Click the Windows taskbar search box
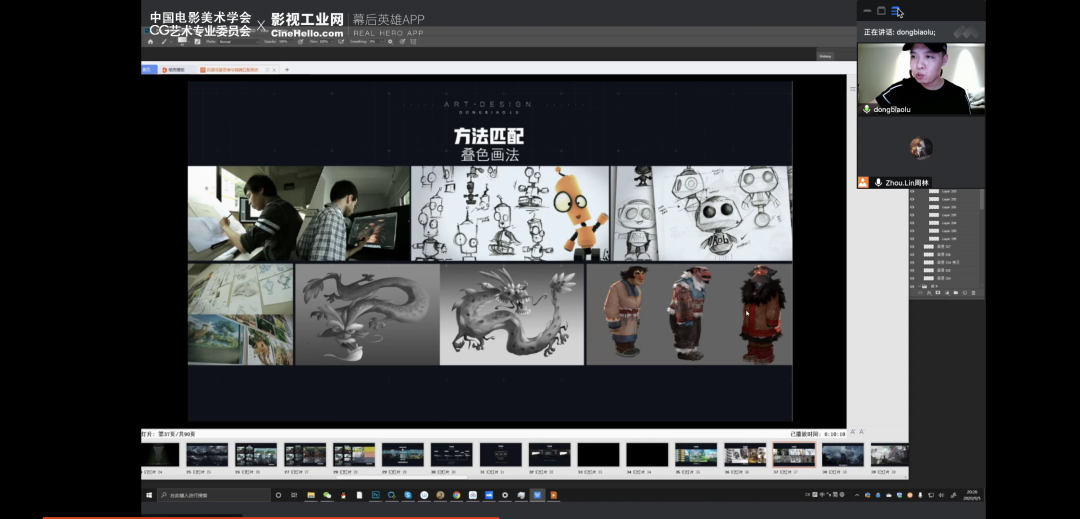This screenshot has width=1080, height=519. click(214, 495)
